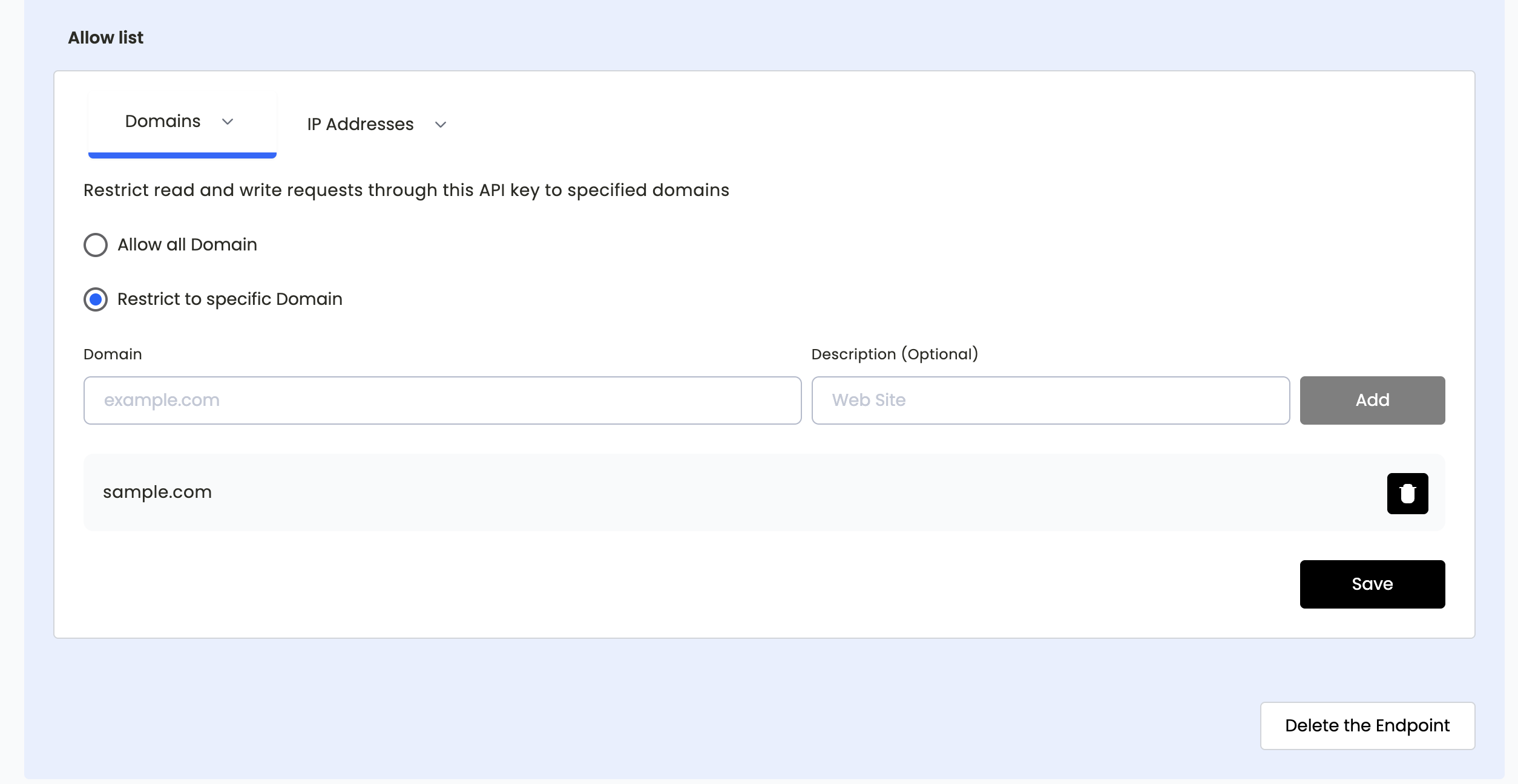Select the sample.com domain row text

click(x=157, y=492)
